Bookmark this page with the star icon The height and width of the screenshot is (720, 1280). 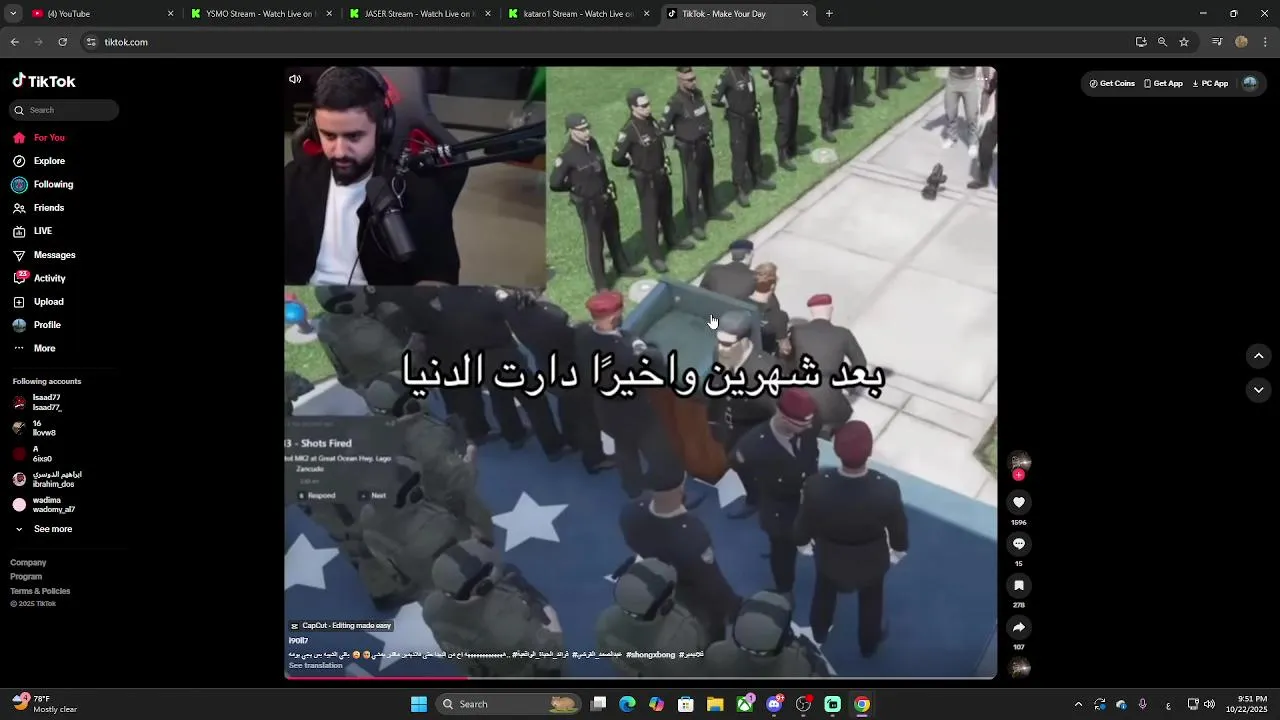coord(1184,42)
